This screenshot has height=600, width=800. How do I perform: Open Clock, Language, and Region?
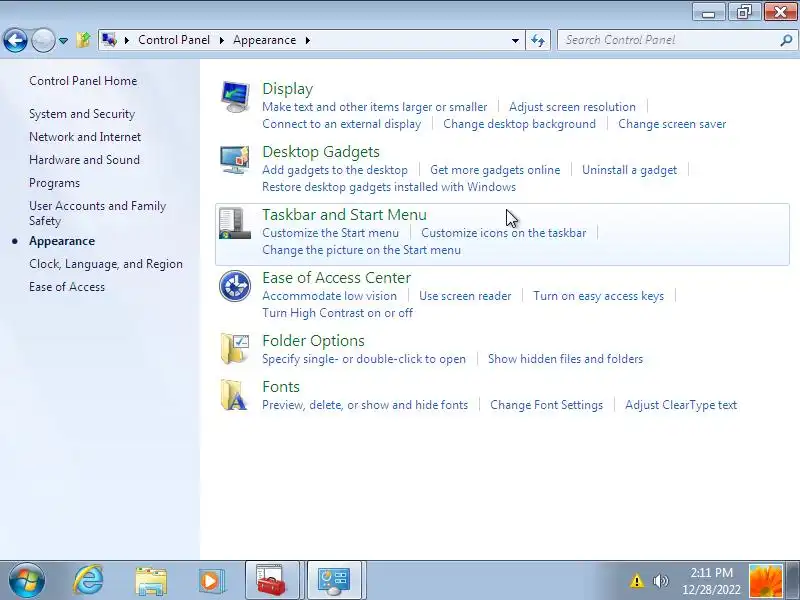tap(106, 264)
